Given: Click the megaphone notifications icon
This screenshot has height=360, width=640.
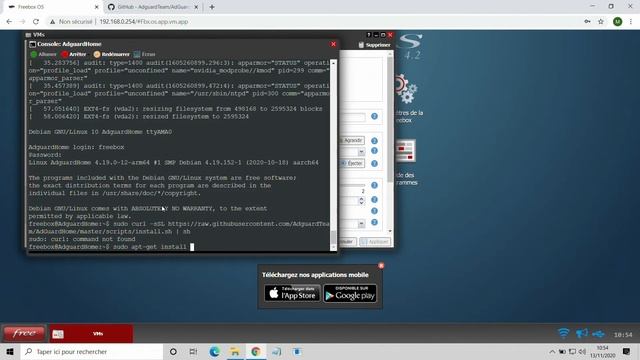Looking at the screenshot, I should pos(582,333).
